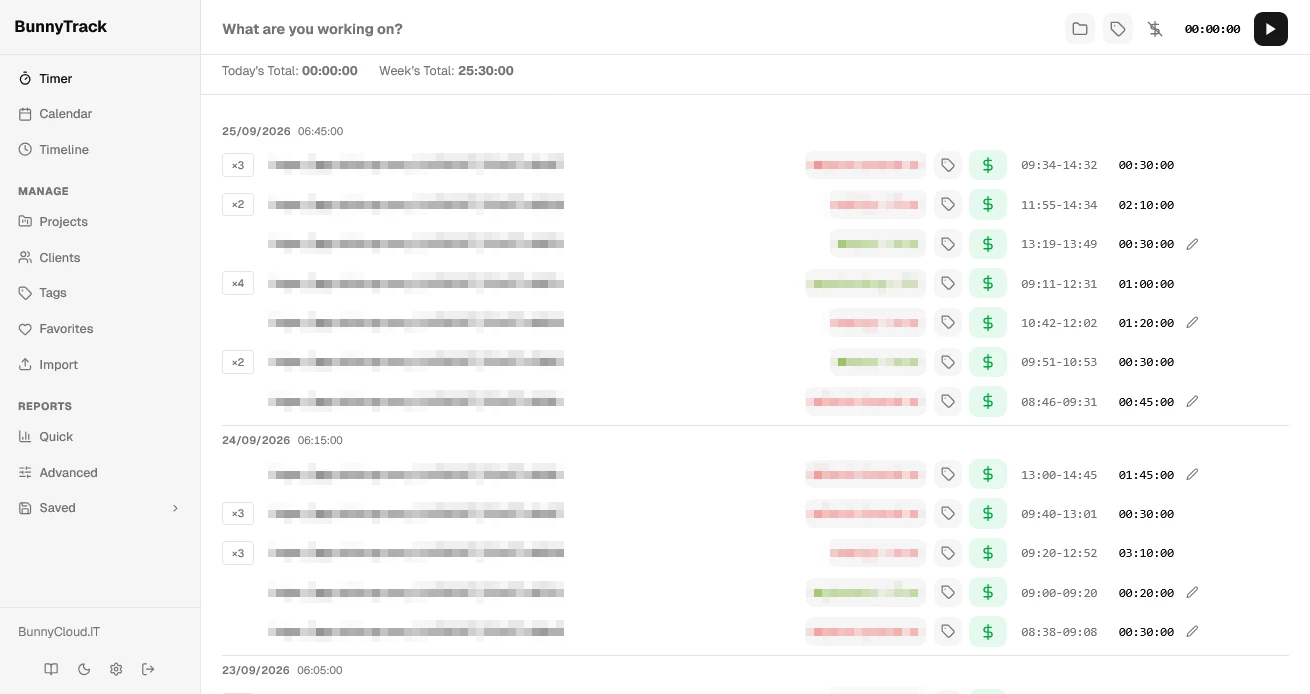This screenshot has height=694, width=1310.
Task: Open settings gear in sidebar footer
Action: 116,669
